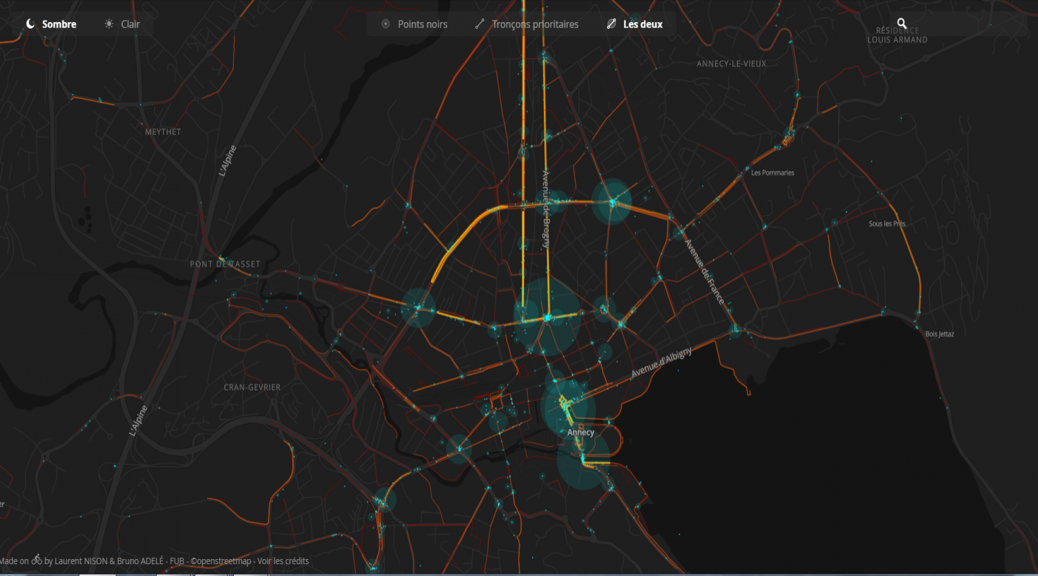Click the Les Pommaries label
This screenshot has height=576, width=1038.
[x=773, y=173]
